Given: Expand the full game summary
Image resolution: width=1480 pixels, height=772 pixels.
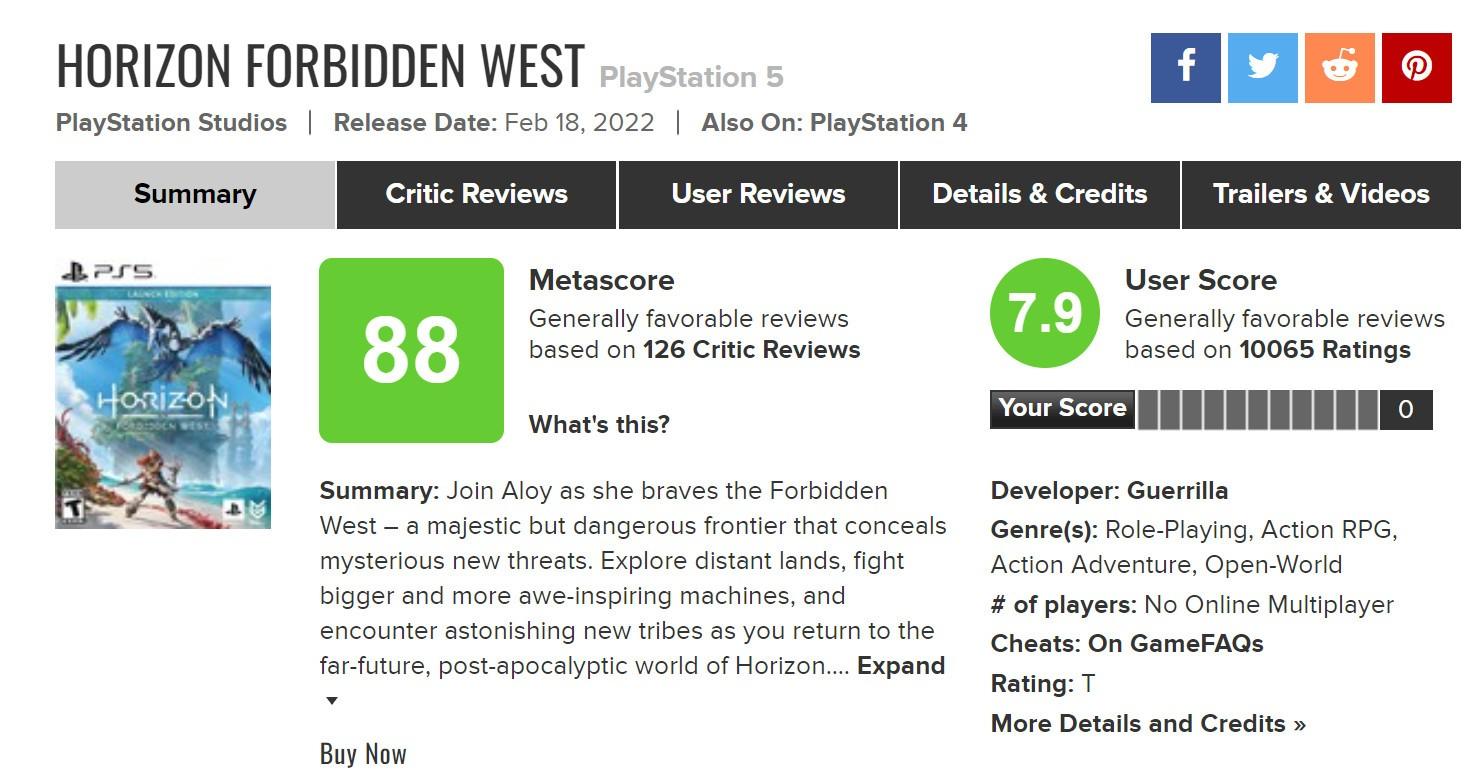Looking at the screenshot, I should tap(900, 666).
